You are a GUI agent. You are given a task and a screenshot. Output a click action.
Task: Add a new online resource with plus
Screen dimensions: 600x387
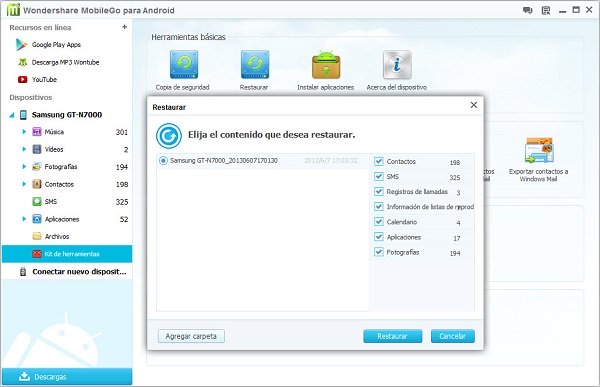pos(124,27)
